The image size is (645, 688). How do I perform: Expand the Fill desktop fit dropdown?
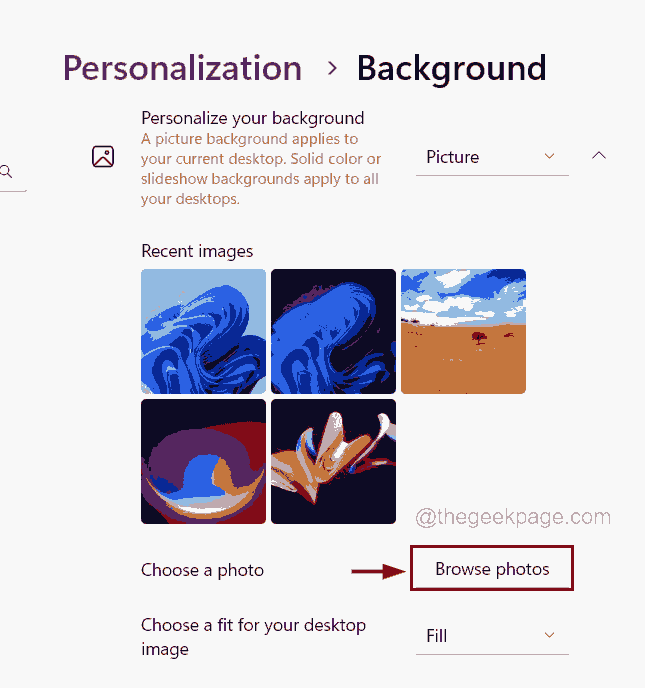coord(491,636)
